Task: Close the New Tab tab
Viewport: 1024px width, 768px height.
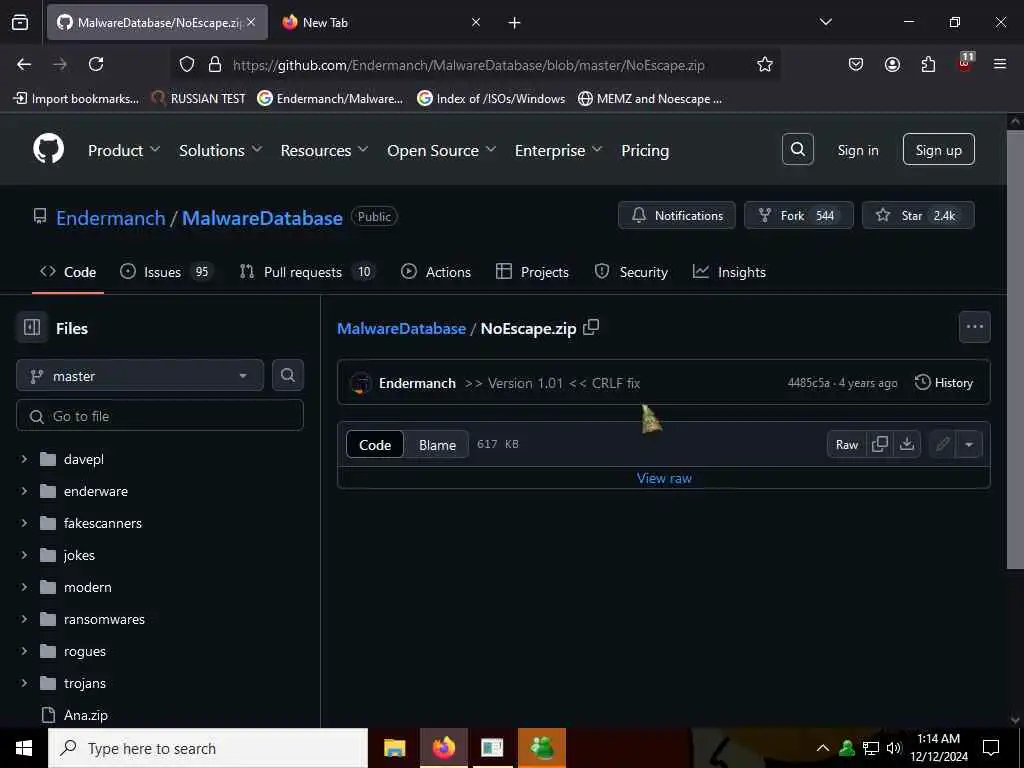Action: 476,22
